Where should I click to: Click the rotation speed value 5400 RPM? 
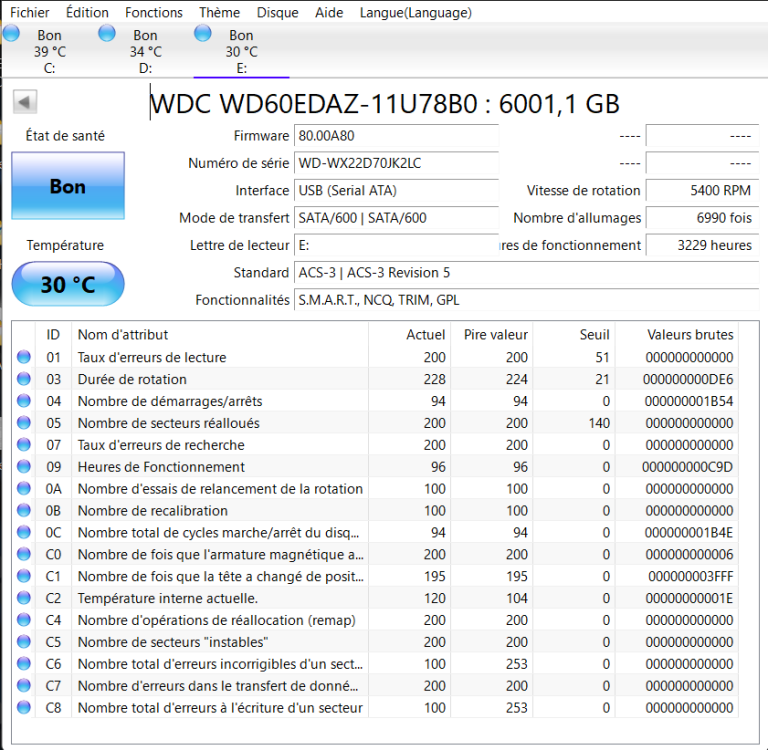702,191
